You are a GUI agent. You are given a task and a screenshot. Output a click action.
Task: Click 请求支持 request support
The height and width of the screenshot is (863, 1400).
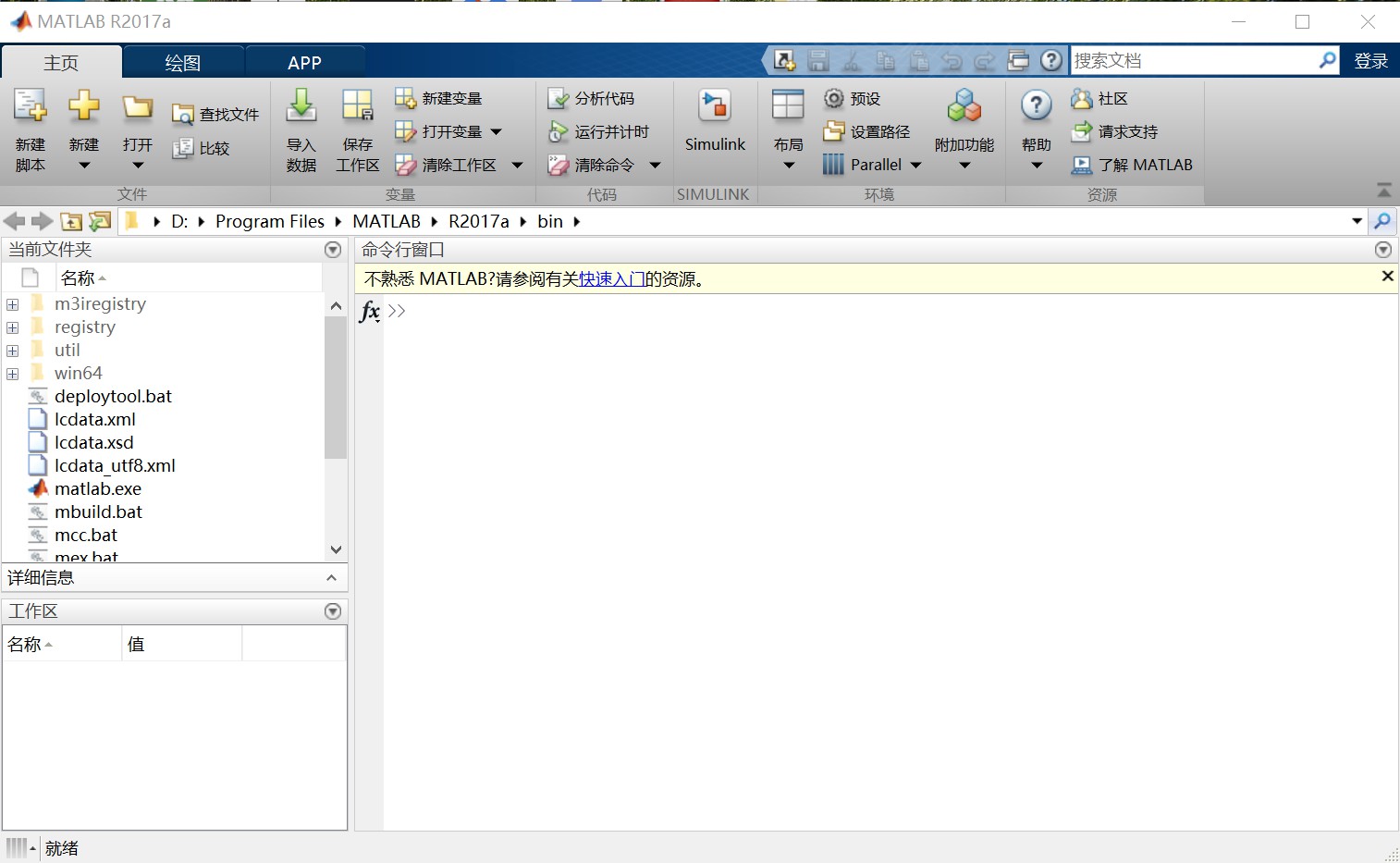[x=1113, y=131]
